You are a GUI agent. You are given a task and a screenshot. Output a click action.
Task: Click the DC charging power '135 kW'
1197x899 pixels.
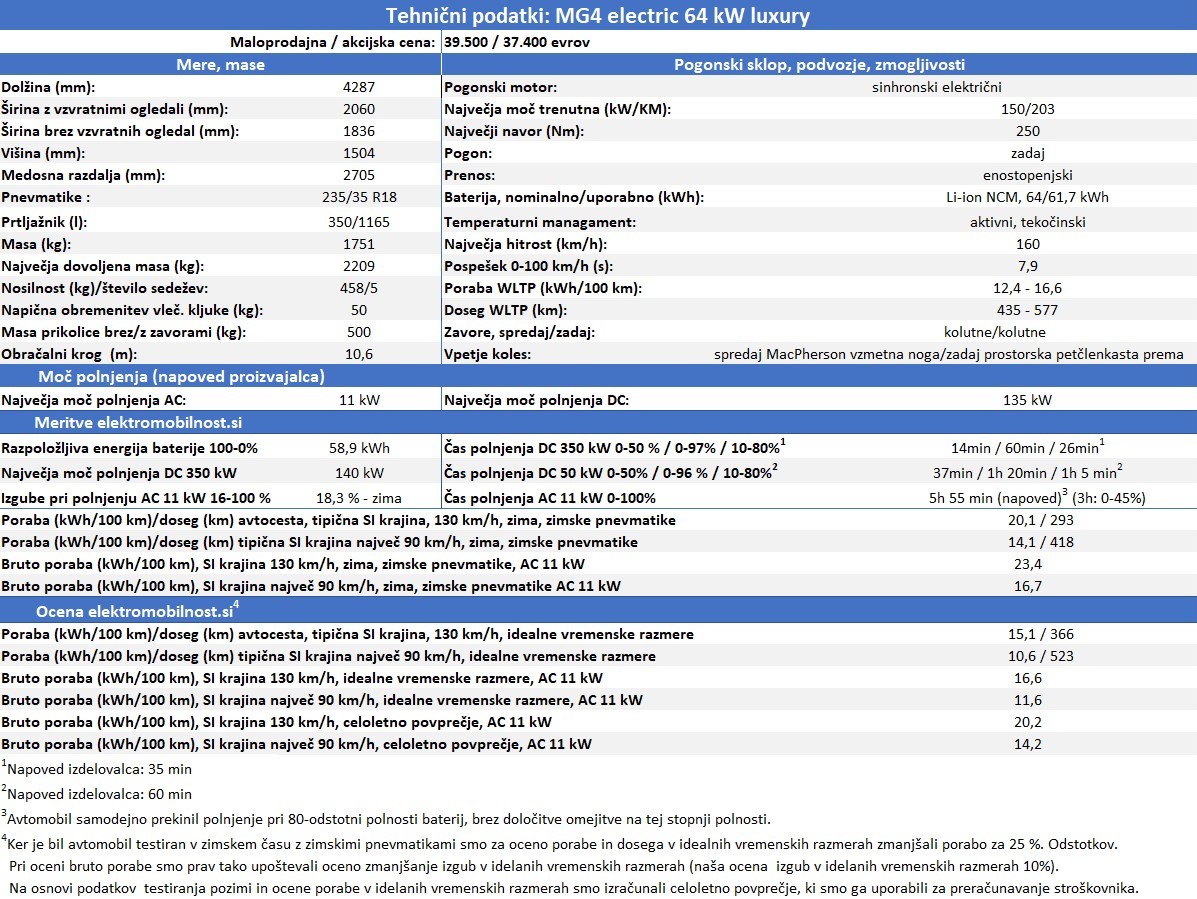click(1028, 400)
